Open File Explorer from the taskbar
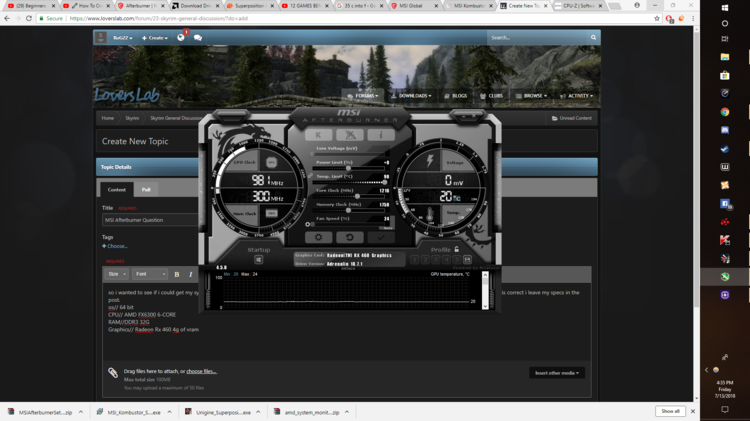 coord(725,57)
